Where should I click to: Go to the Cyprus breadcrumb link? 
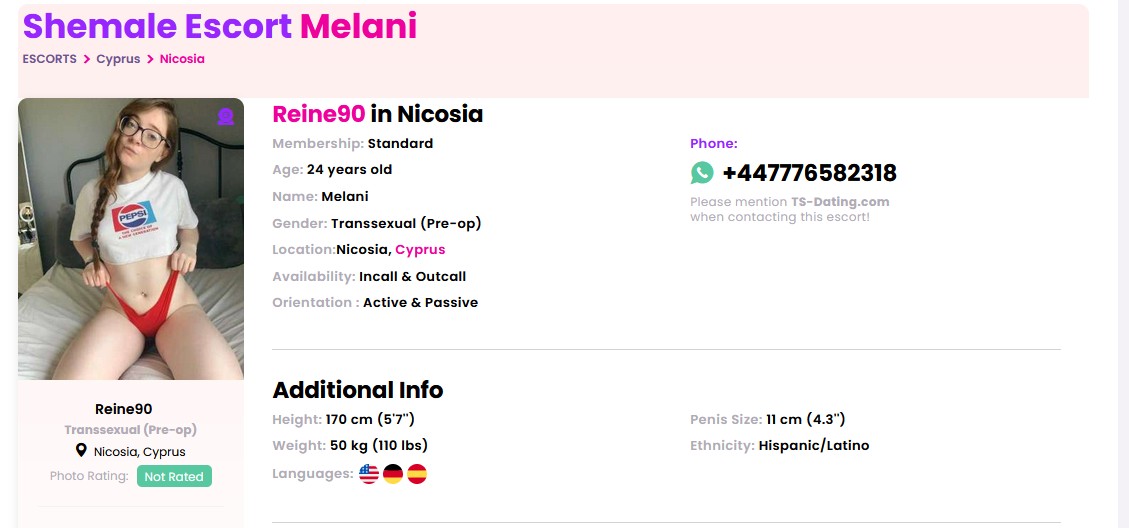118,59
